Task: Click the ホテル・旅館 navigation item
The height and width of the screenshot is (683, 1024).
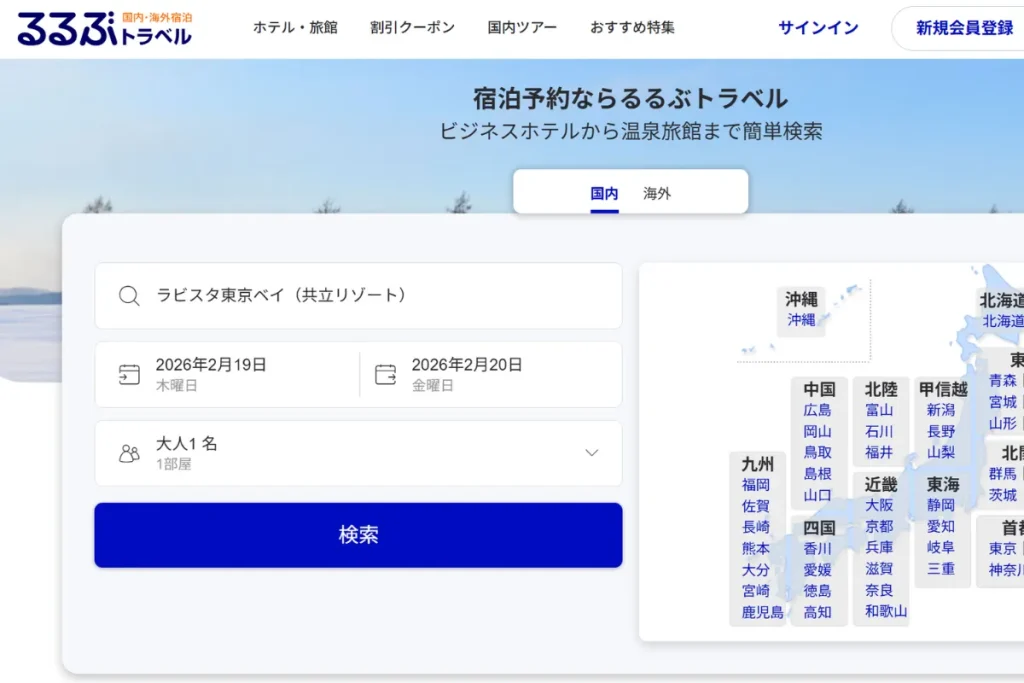Action: pos(295,29)
